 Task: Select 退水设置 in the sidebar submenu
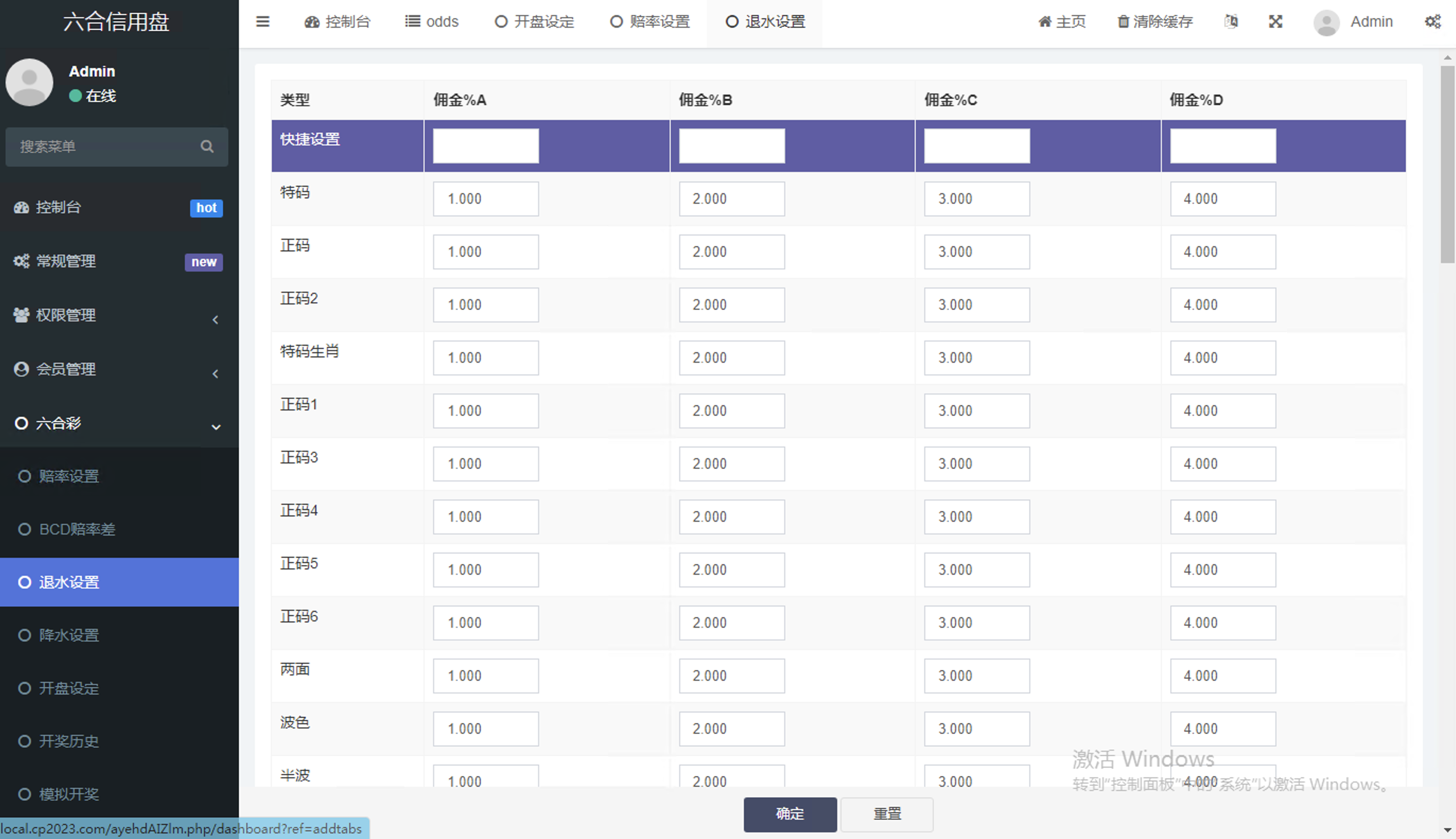pyautogui.click(x=119, y=582)
